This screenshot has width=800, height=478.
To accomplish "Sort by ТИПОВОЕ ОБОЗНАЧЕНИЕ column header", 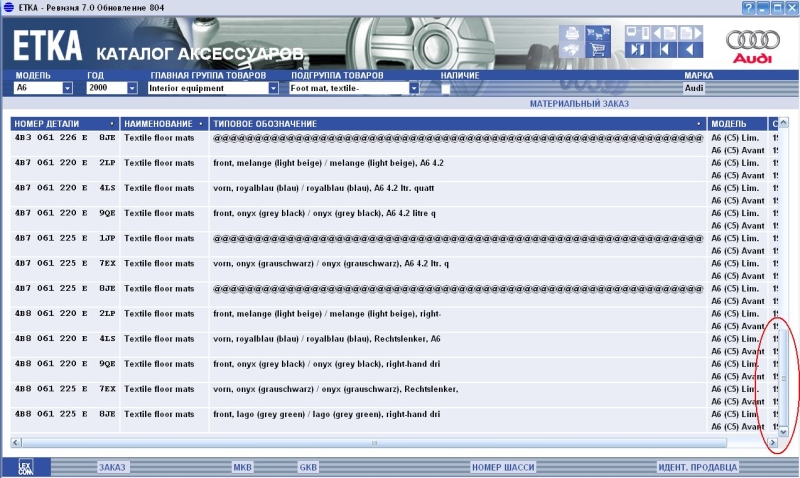I will pyautogui.click(x=458, y=124).
